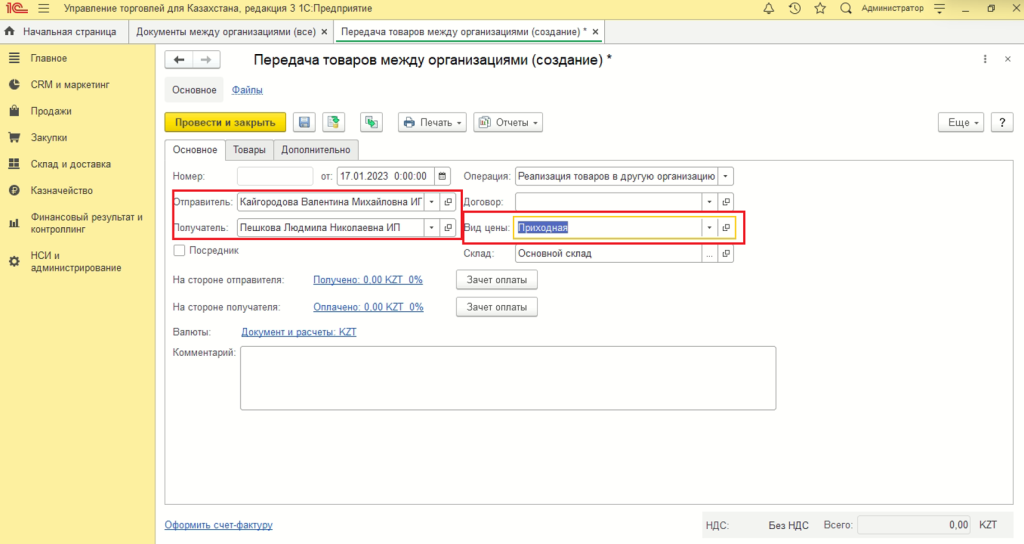Open the Склад record with open icon
Image resolution: width=1024 pixels, height=544 pixels.
(x=726, y=253)
